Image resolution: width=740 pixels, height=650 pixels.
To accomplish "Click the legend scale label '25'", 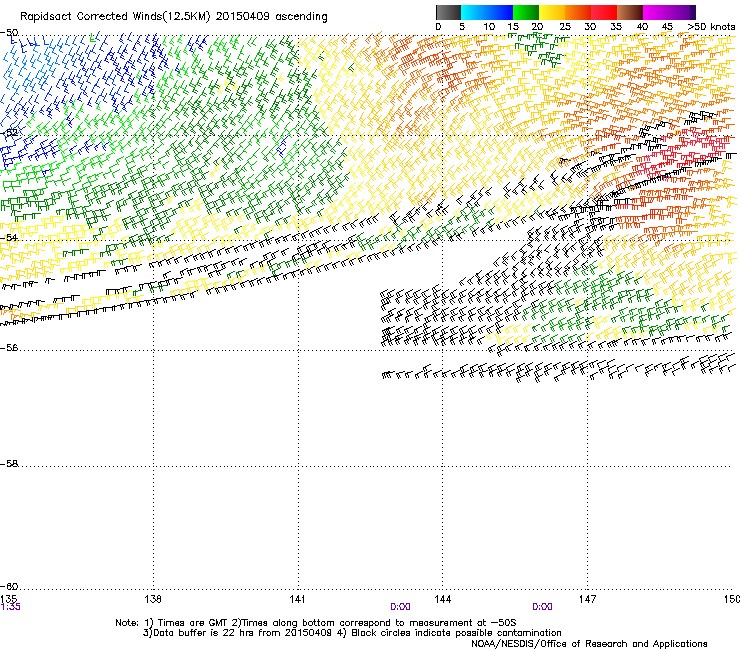I will (x=565, y=27).
